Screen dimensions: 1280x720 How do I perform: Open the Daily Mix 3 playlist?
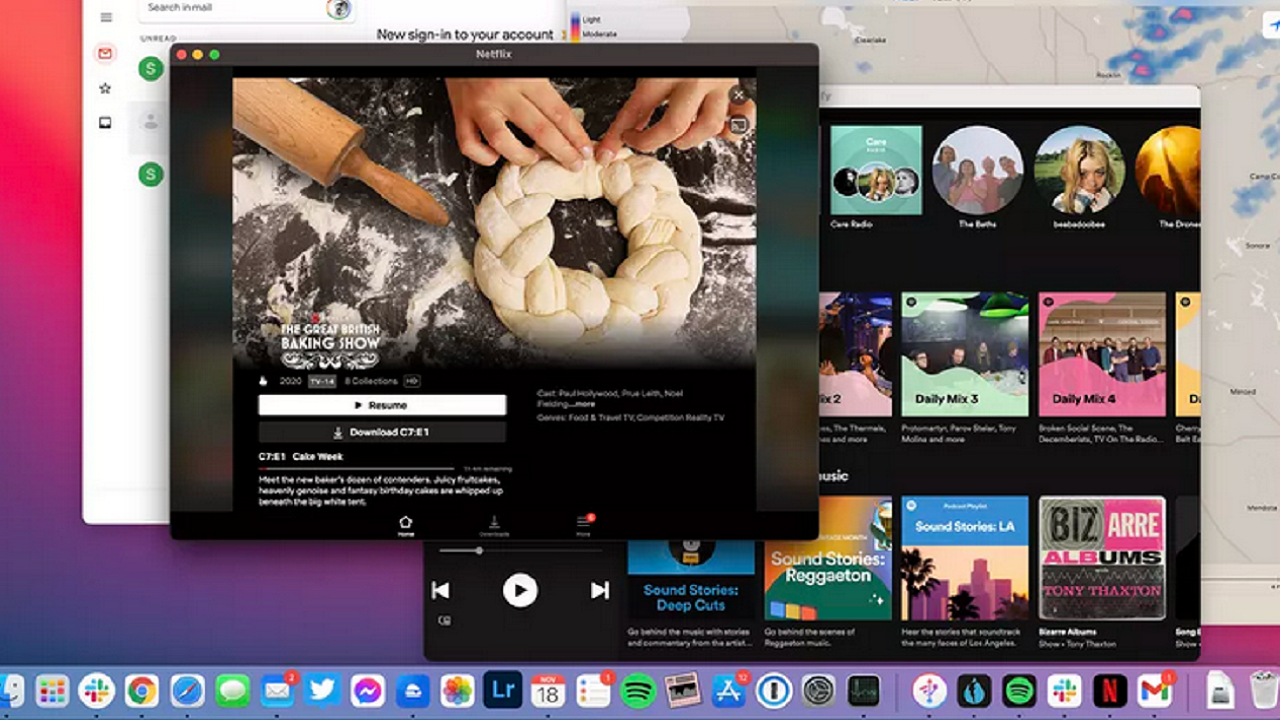pyautogui.click(x=965, y=354)
